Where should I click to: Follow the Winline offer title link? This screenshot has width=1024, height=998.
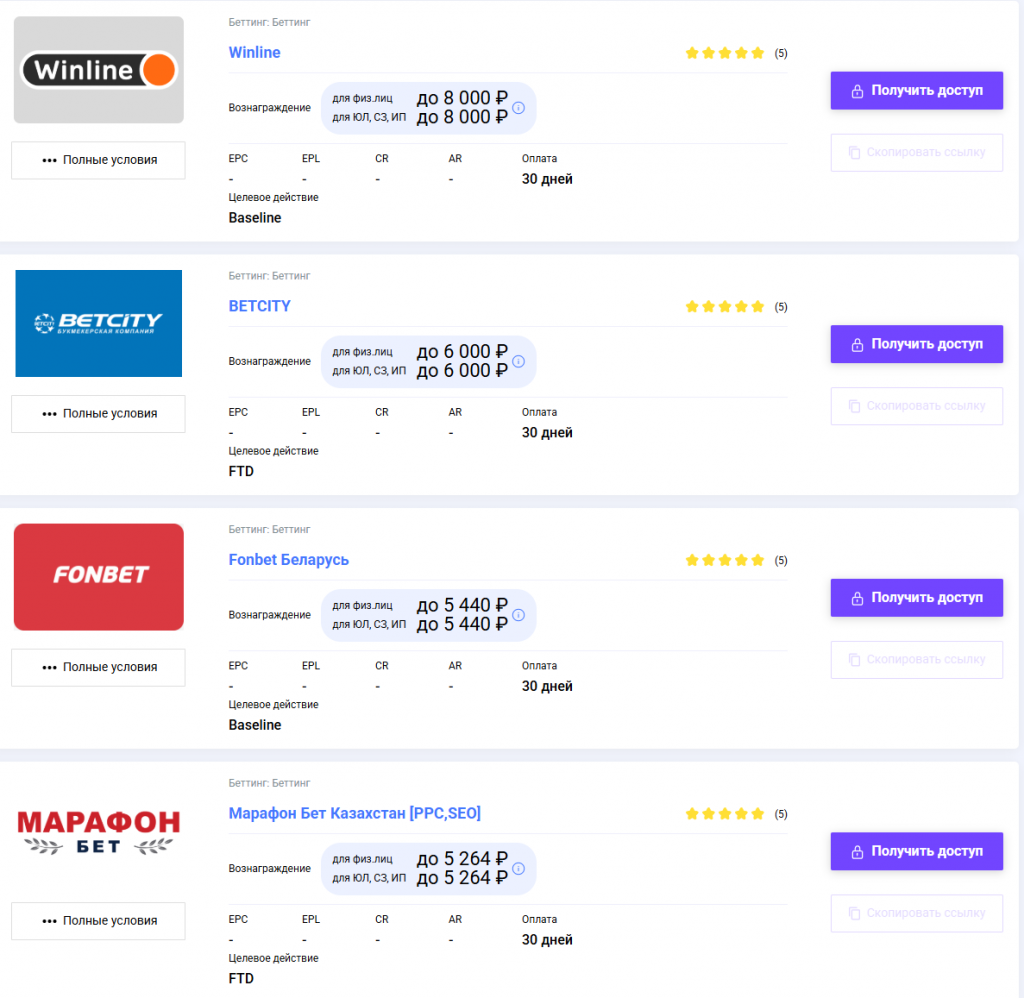click(x=254, y=52)
